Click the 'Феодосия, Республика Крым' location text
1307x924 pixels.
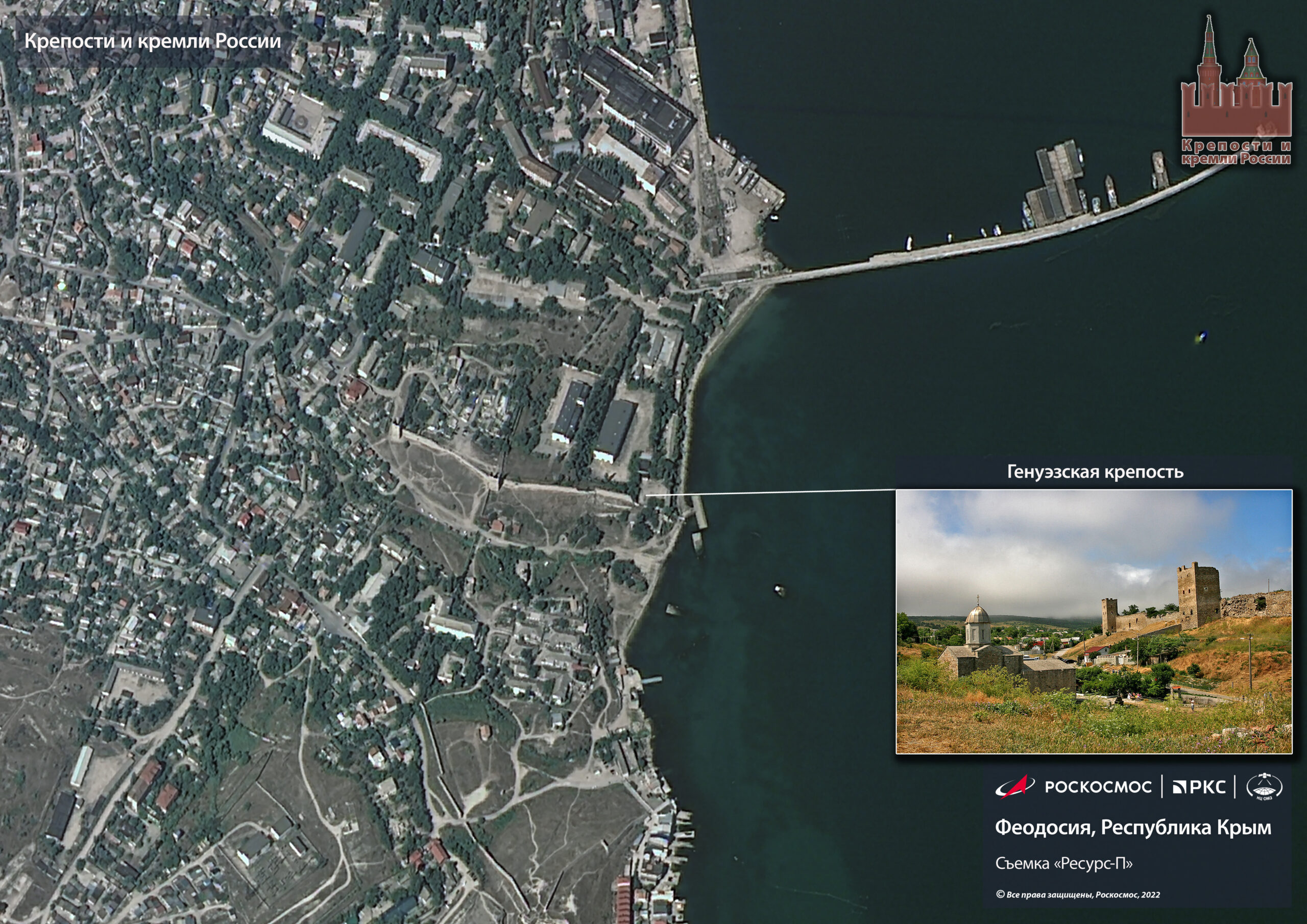click(x=1133, y=827)
